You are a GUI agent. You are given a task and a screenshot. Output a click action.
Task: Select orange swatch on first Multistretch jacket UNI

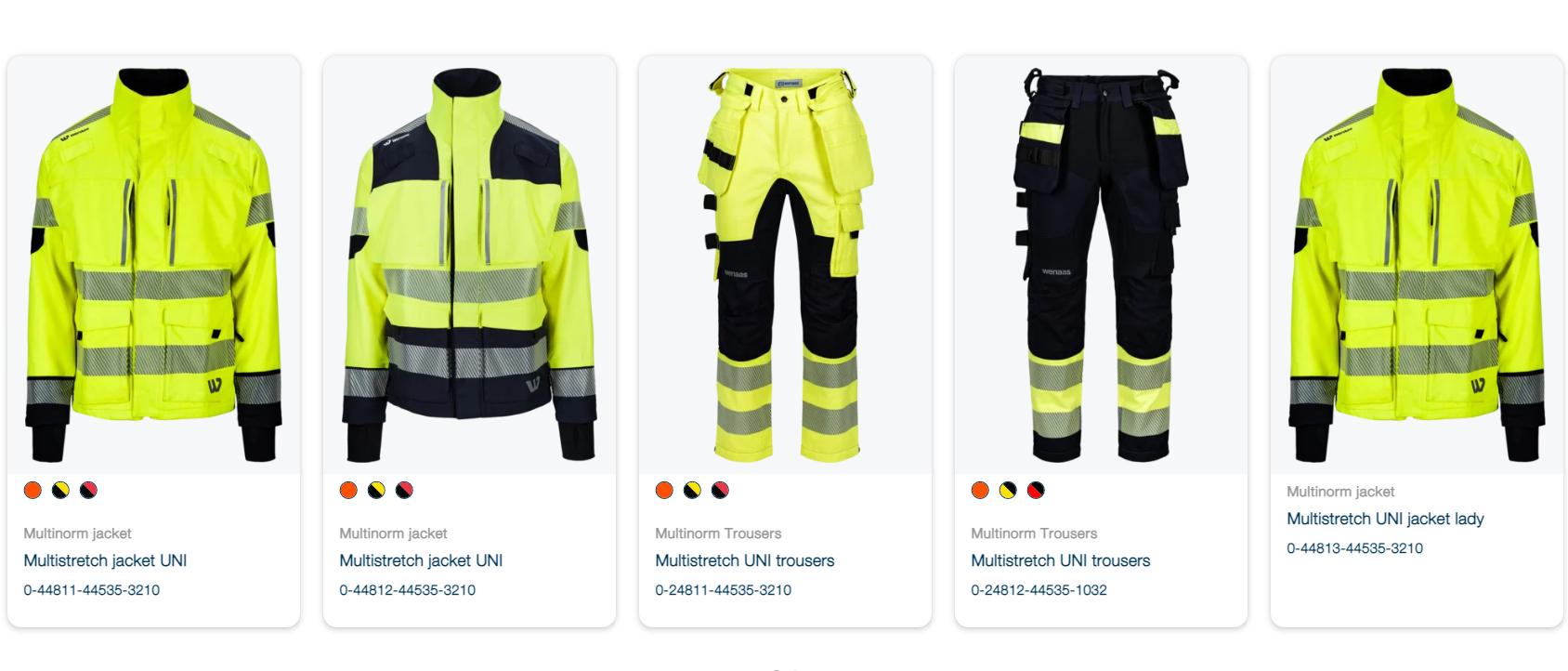(x=33, y=491)
